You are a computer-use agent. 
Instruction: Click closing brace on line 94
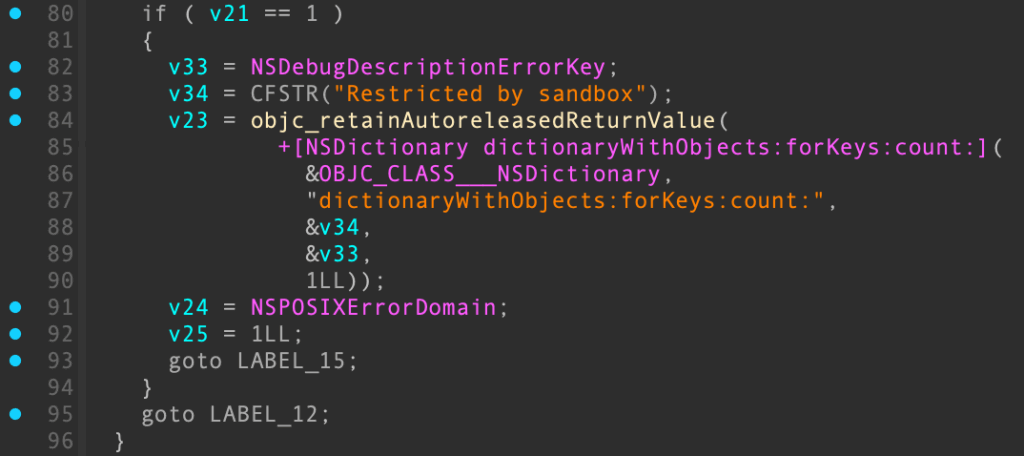148,387
